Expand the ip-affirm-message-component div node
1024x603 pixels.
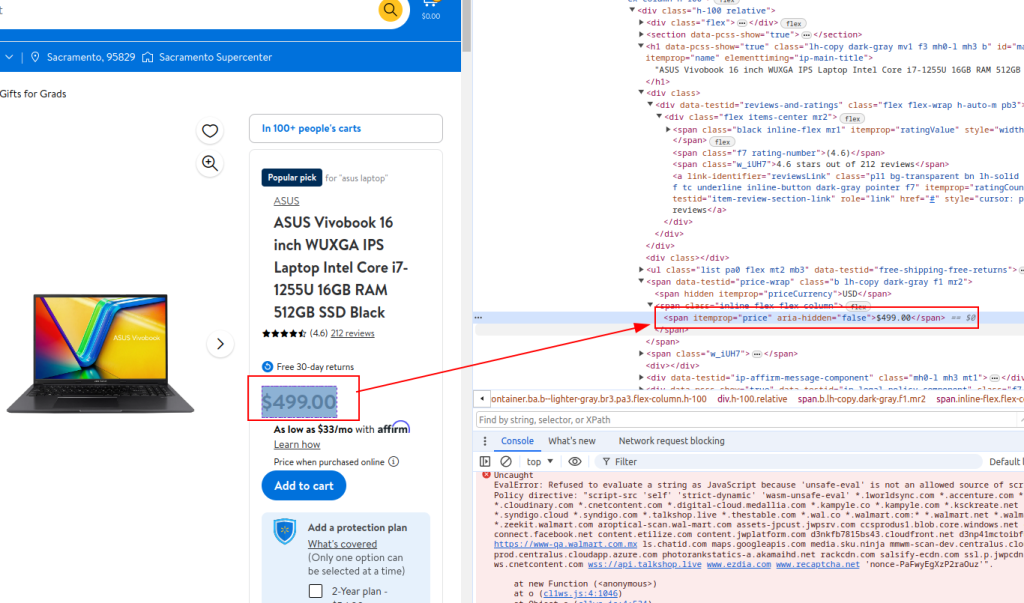tap(641, 378)
